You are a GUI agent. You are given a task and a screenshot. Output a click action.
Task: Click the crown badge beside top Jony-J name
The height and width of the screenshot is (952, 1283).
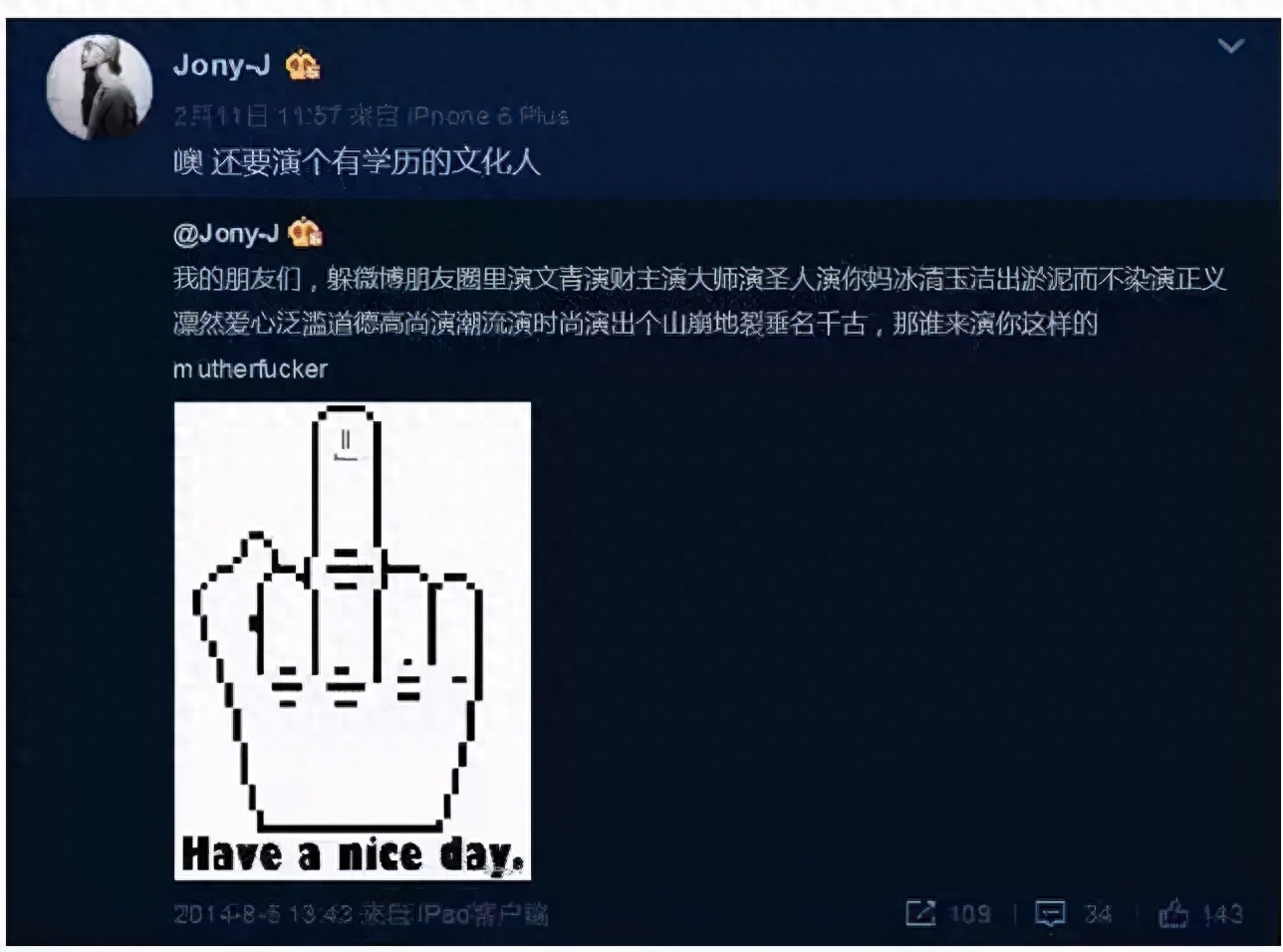(303, 66)
